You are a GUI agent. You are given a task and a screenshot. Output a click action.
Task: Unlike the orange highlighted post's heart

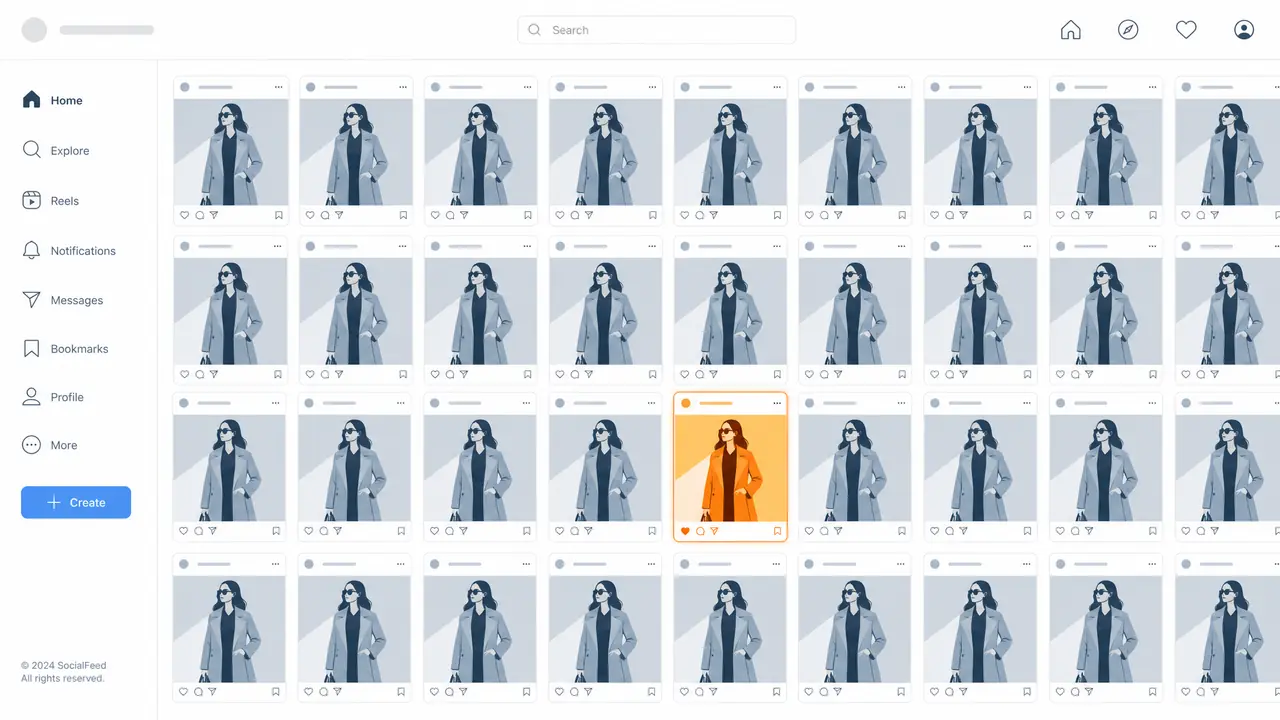pos(685,531)
